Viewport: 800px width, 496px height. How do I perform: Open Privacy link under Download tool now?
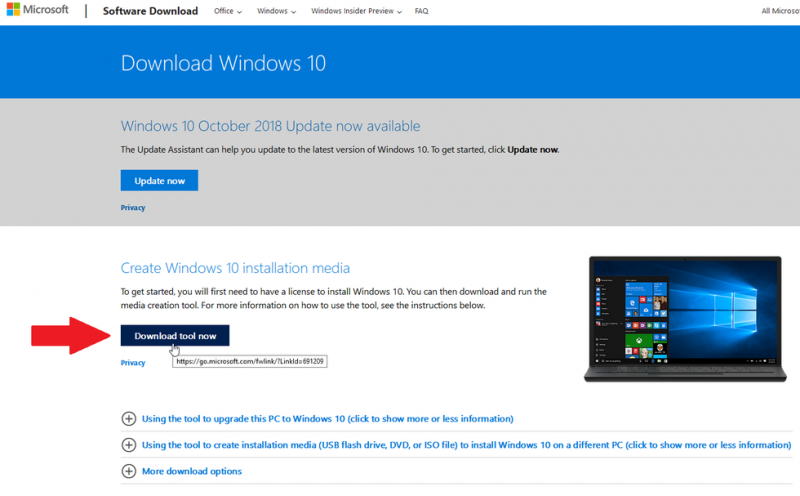point(133,363)
